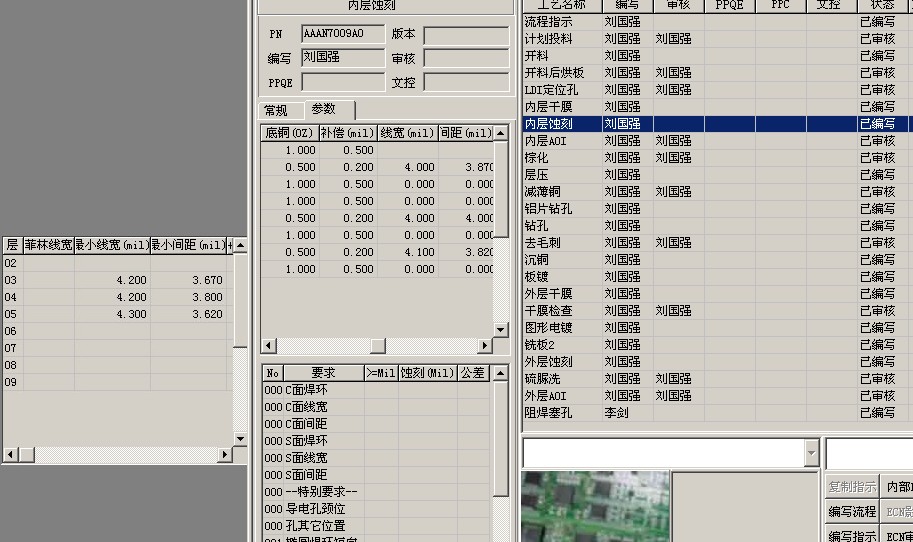The height and width of the screenshot is (542, 913).
Task: Click layer 03 row in layer table
Action: tap(117, 280)
